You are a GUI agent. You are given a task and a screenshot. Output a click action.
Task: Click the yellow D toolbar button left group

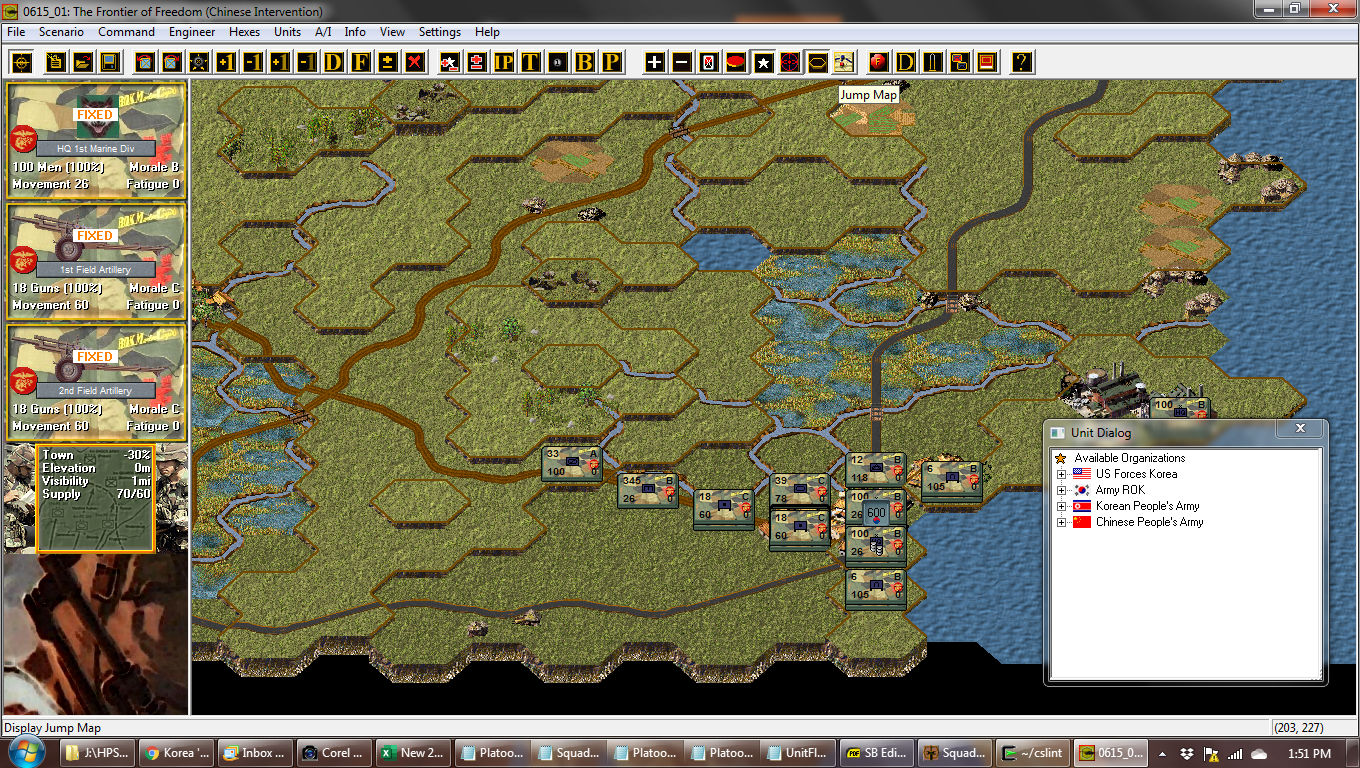334,62
